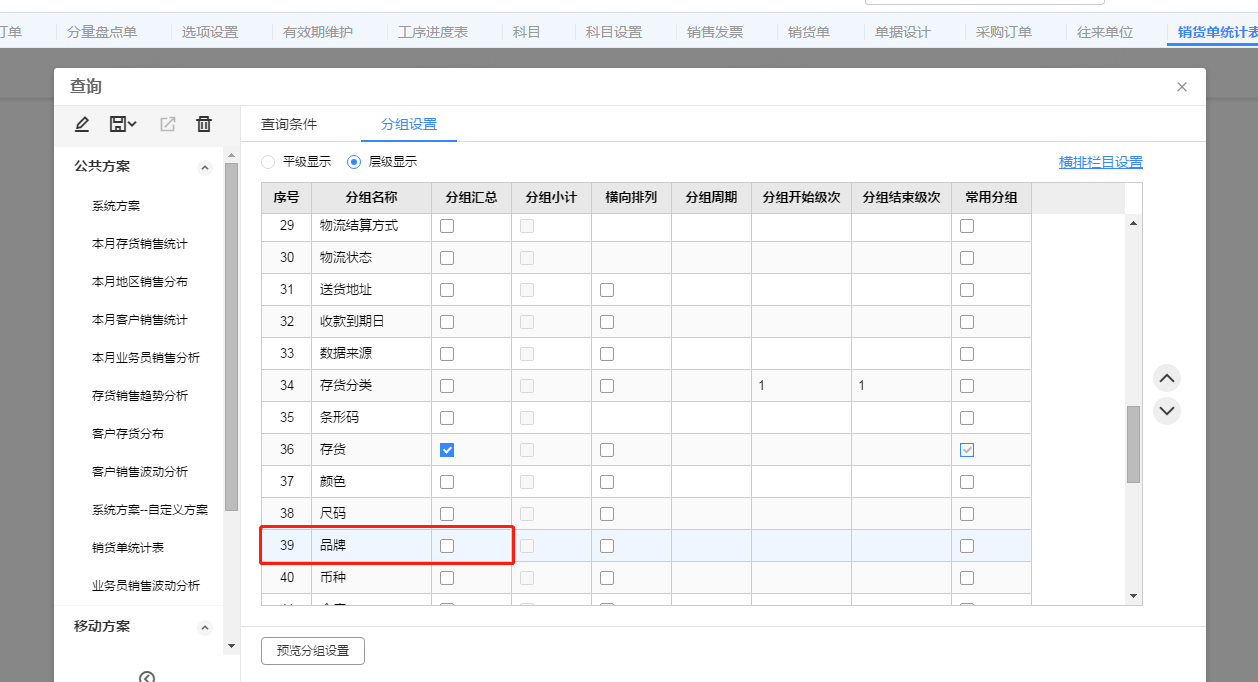Screen dimensions: 1258x682
Task: Open the 采购订单 background tab
Action: (1004, 32)
